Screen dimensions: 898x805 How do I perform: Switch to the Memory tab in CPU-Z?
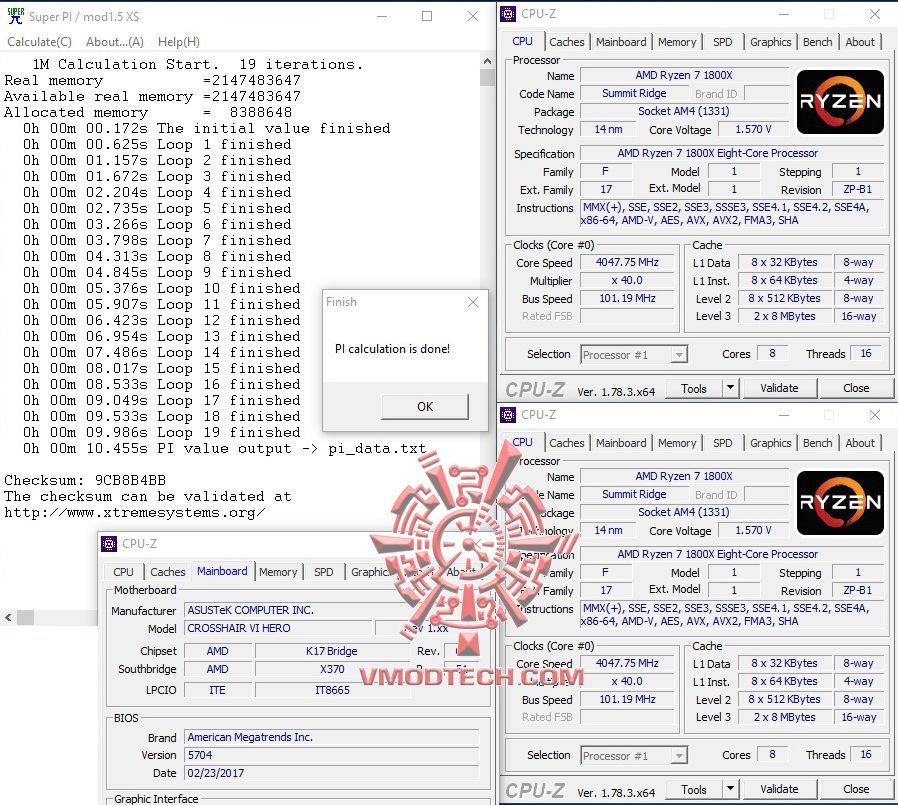677,41
